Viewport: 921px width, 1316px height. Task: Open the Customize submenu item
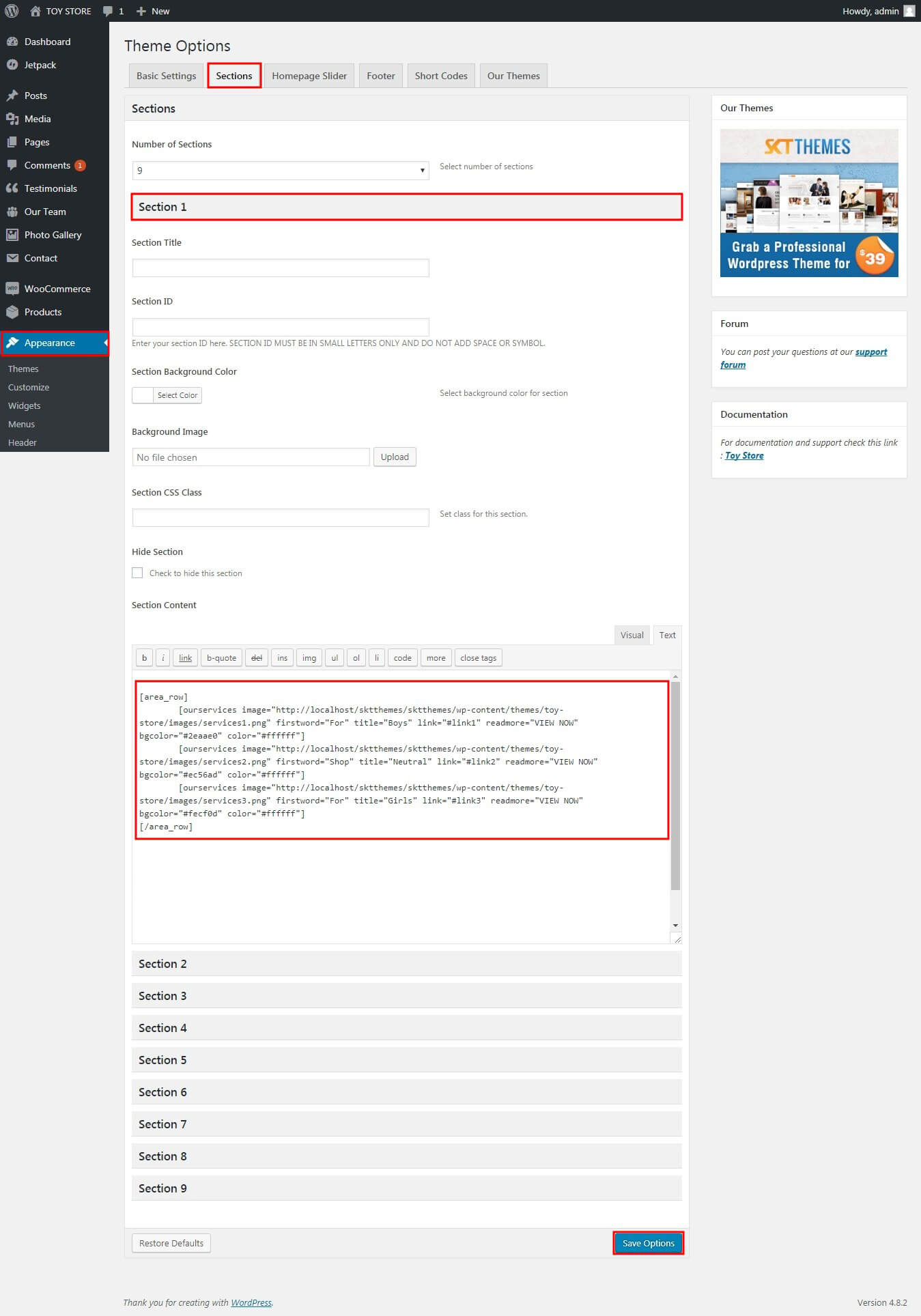click(29, 387)
